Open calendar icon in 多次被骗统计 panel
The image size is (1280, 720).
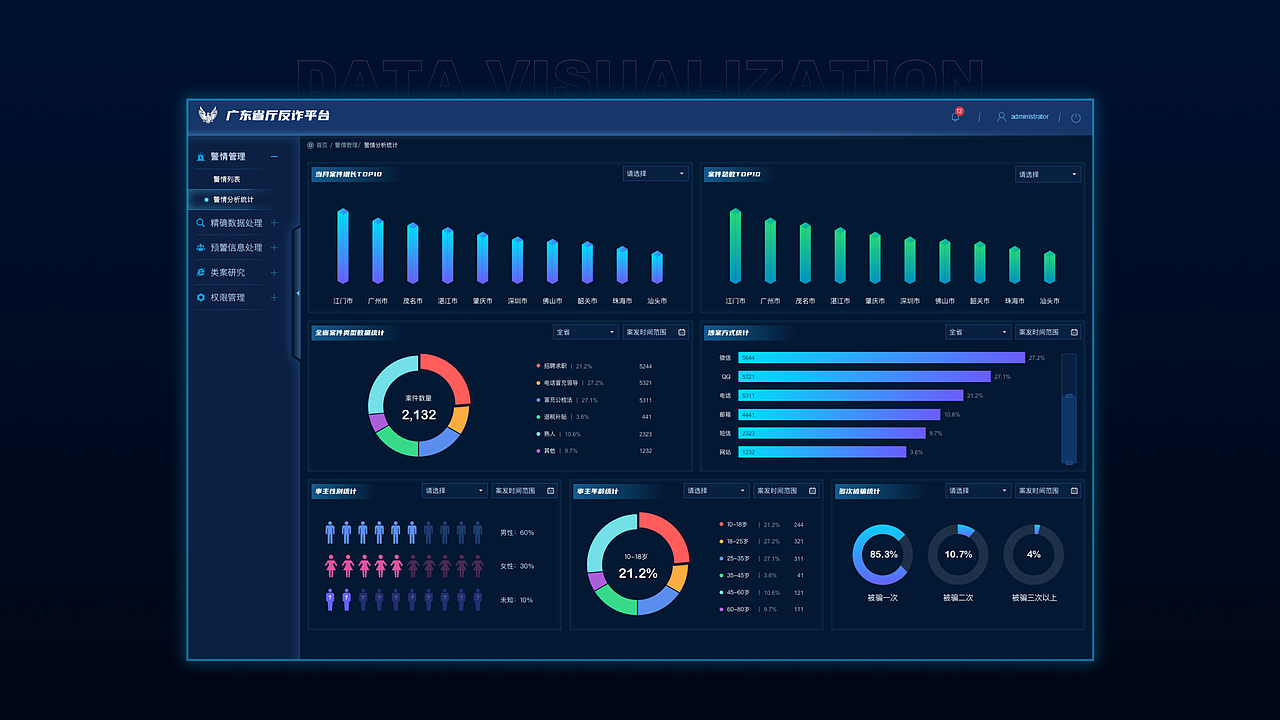pyautogui.click(x=1075, y=491)
